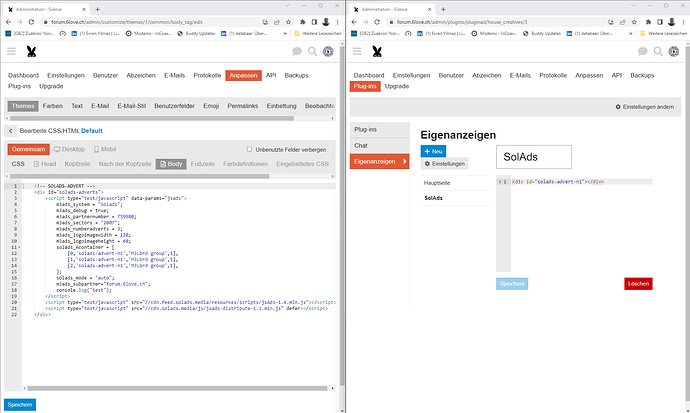Select Themes sub-tab
The image size is (690, 413).
pos(23,106)
